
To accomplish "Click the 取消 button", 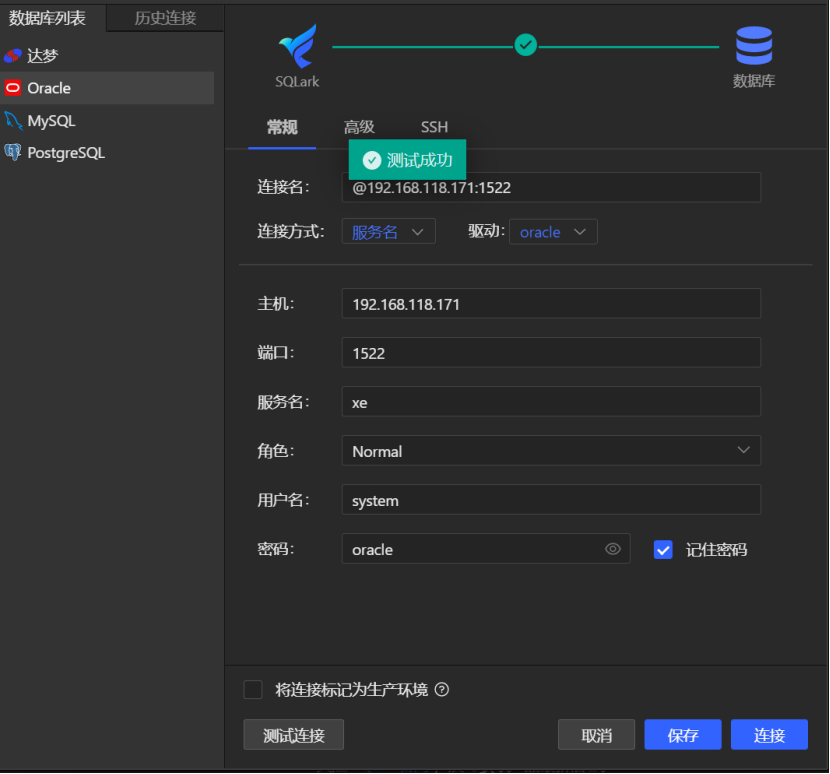I will pyautogui.click(x=597, y=735).
